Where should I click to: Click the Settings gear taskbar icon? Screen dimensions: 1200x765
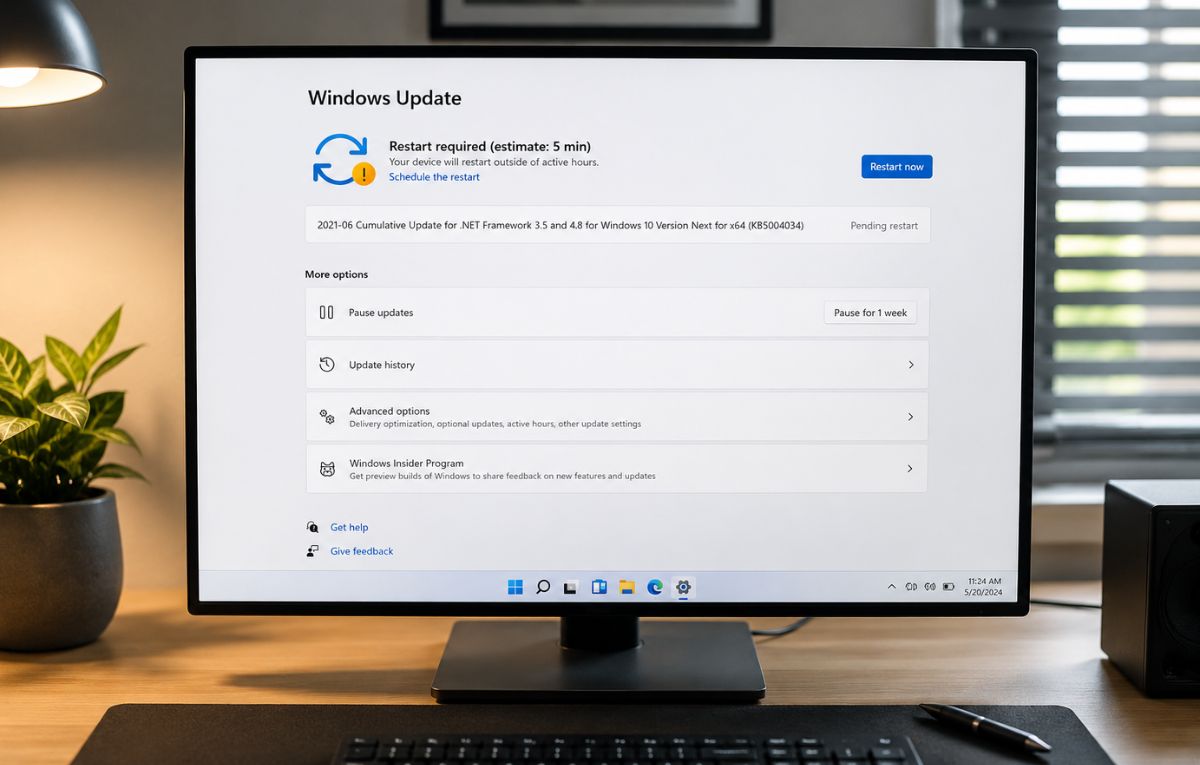pos(683,587)
